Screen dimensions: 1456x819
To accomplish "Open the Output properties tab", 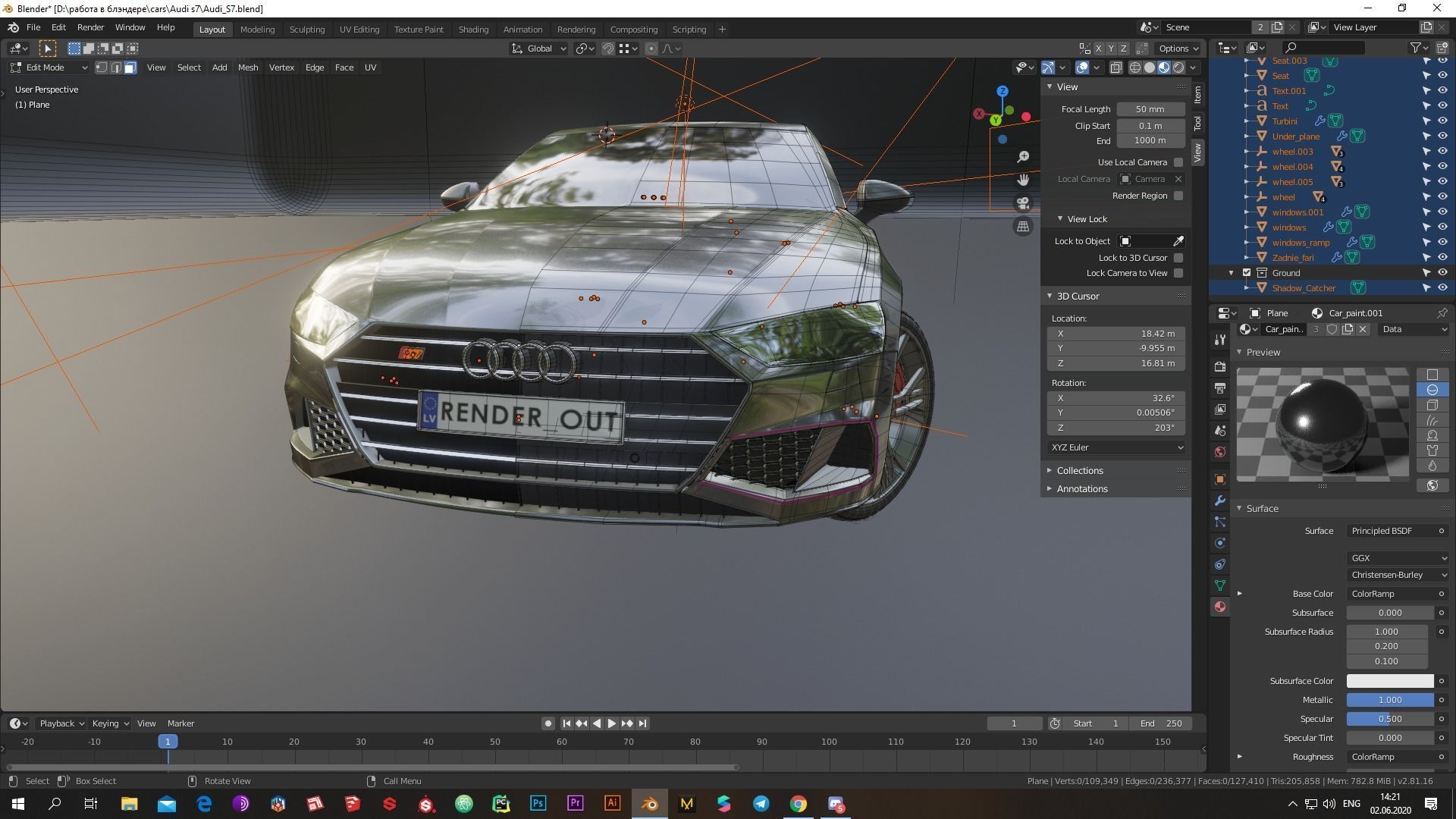I will pyautogui.click(x=1219, y=388).
